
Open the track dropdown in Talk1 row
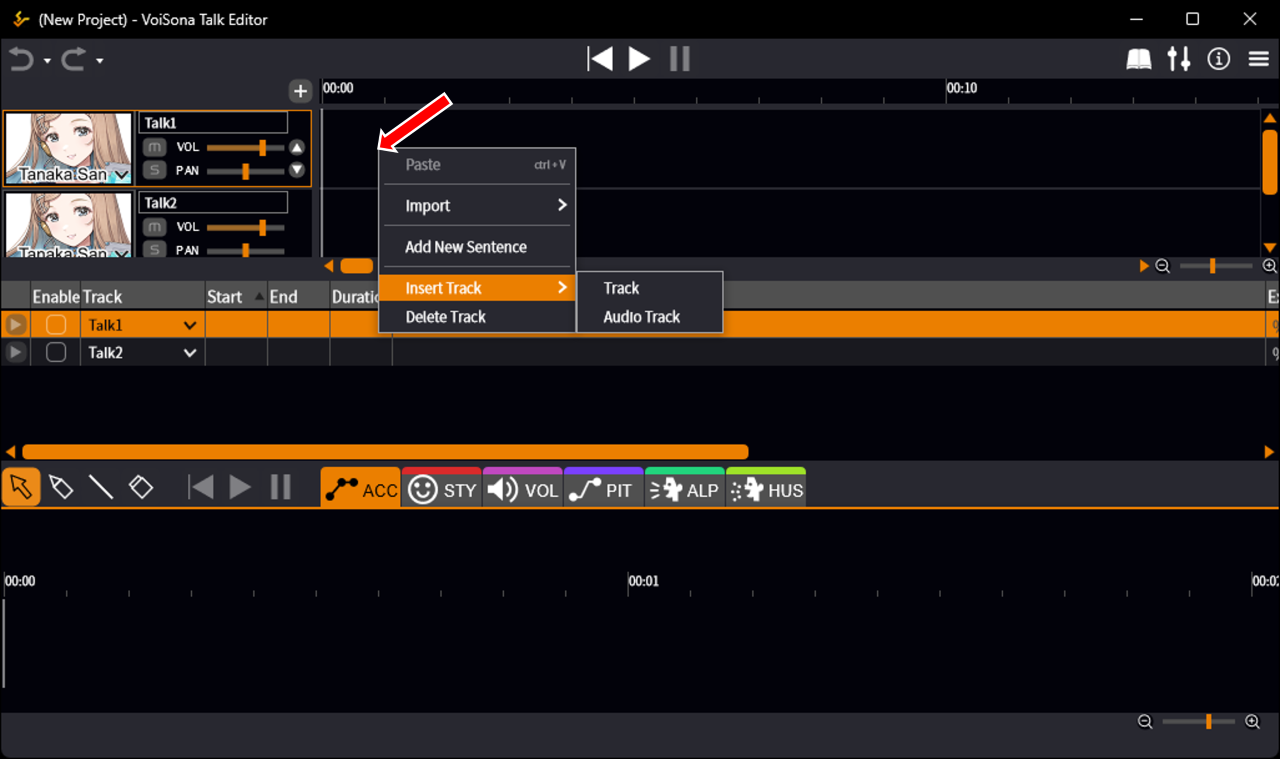click(x=190, y=326)
